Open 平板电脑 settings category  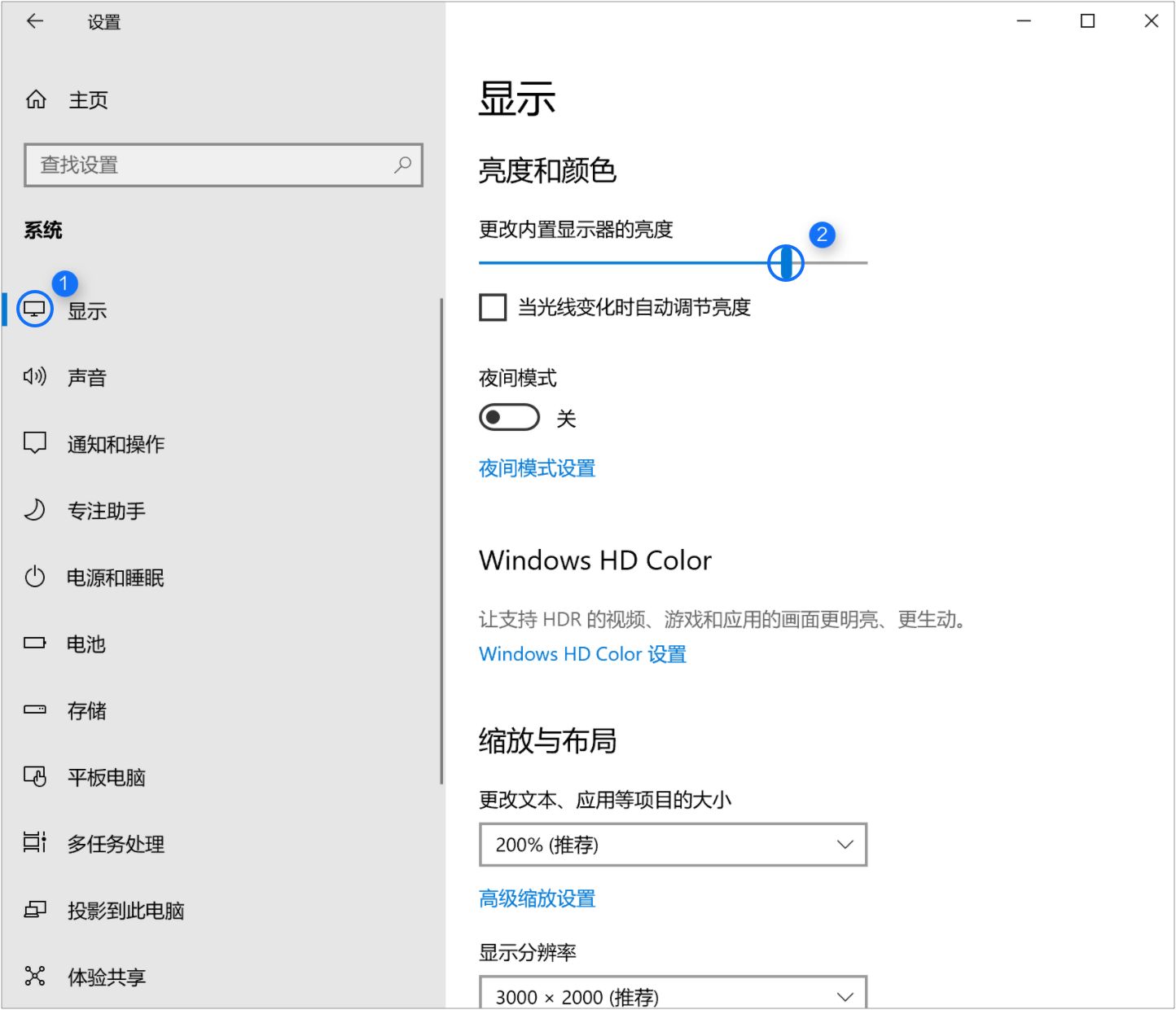tap(106, 778)
